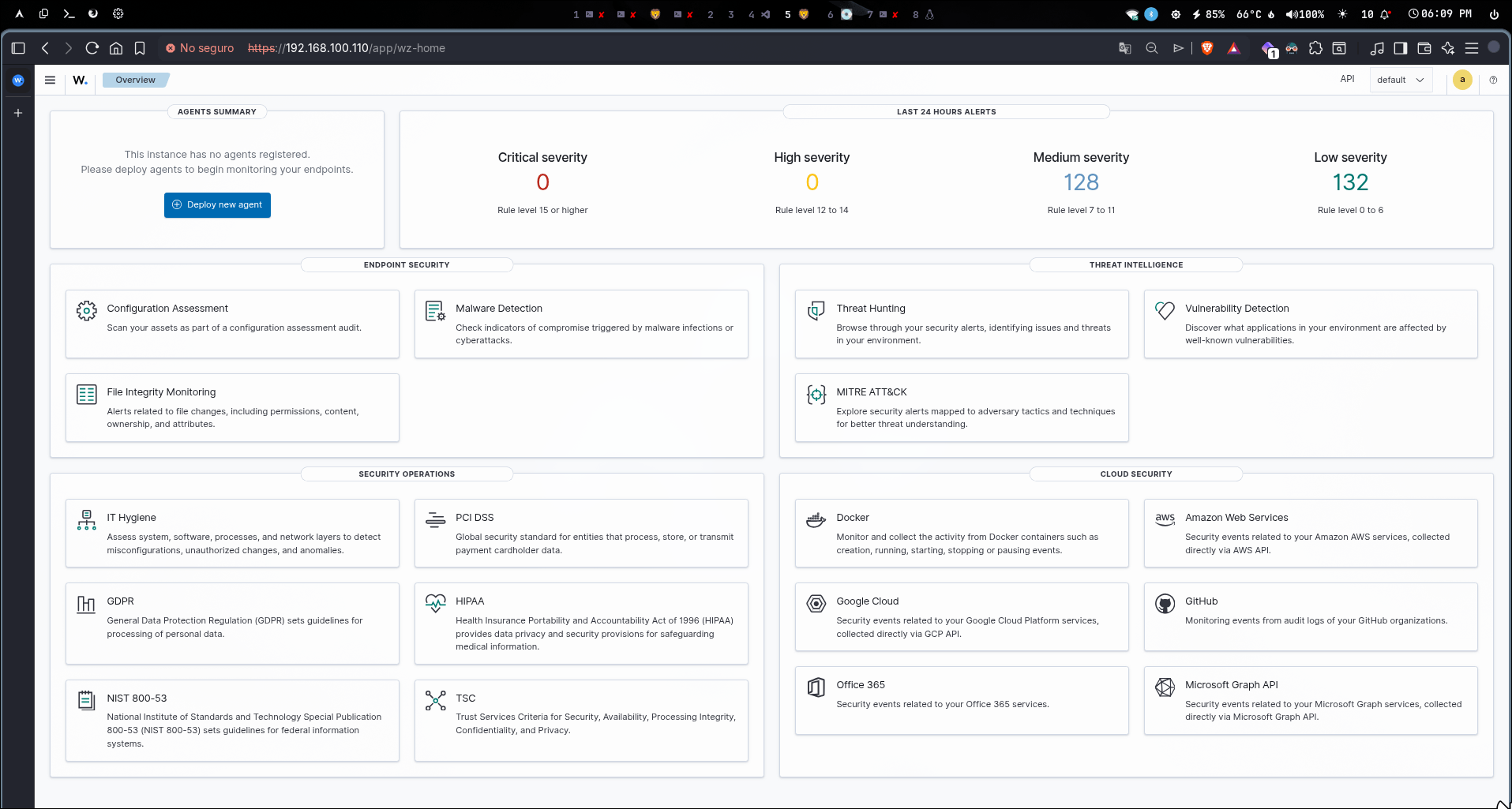
Task: Open the IT Hygiene icon
Action: click(86, 520)
